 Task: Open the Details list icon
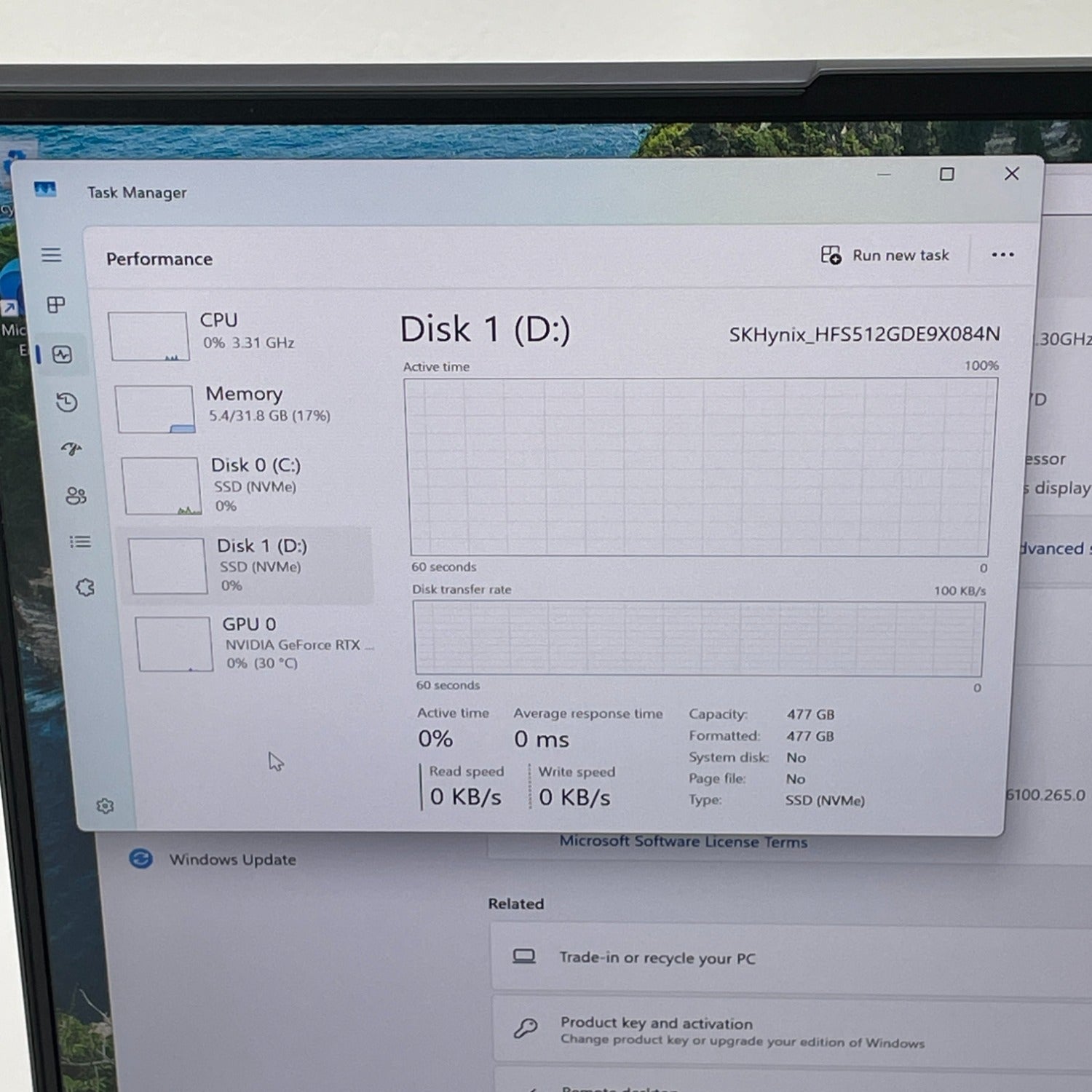[x=80, y=542]
